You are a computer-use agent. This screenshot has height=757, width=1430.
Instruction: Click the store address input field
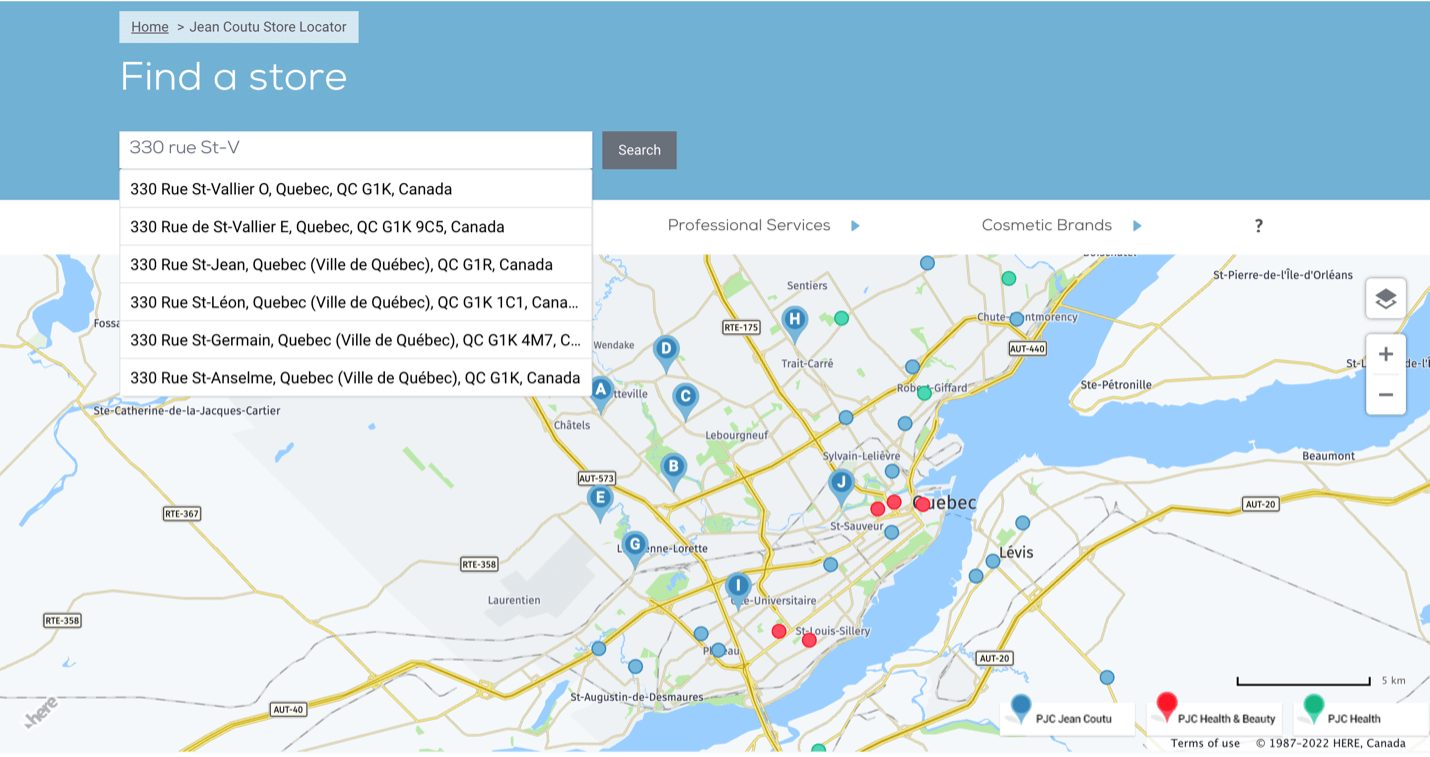pyautogui.click(x=355, y=149)
